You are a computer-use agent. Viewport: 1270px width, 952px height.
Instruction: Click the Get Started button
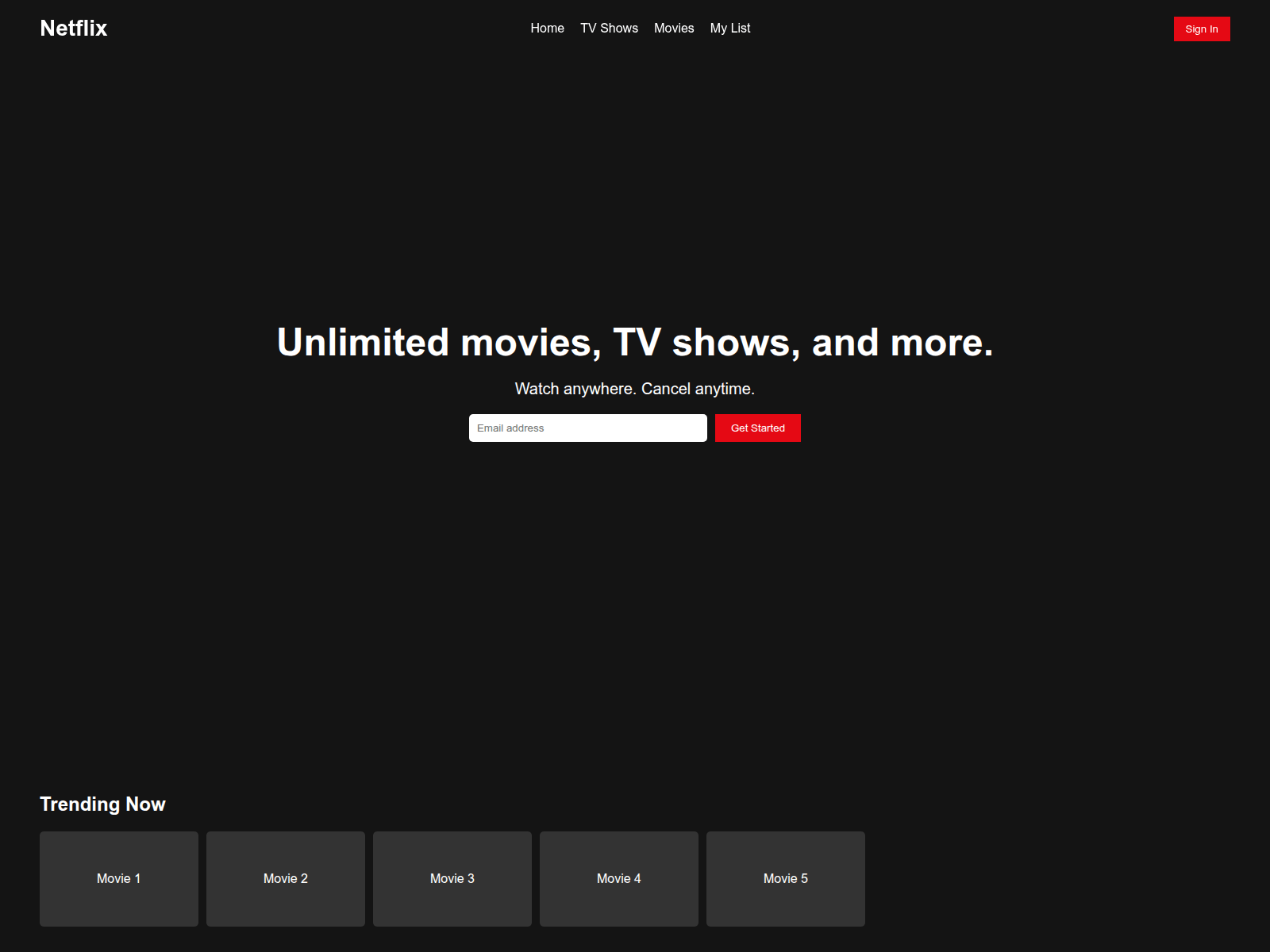[x=757, y=428]
